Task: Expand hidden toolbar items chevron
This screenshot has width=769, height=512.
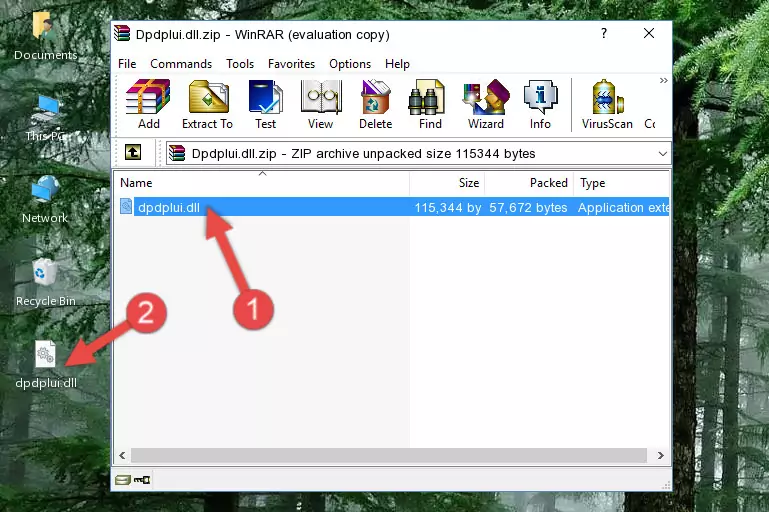Action: (664, 80)
